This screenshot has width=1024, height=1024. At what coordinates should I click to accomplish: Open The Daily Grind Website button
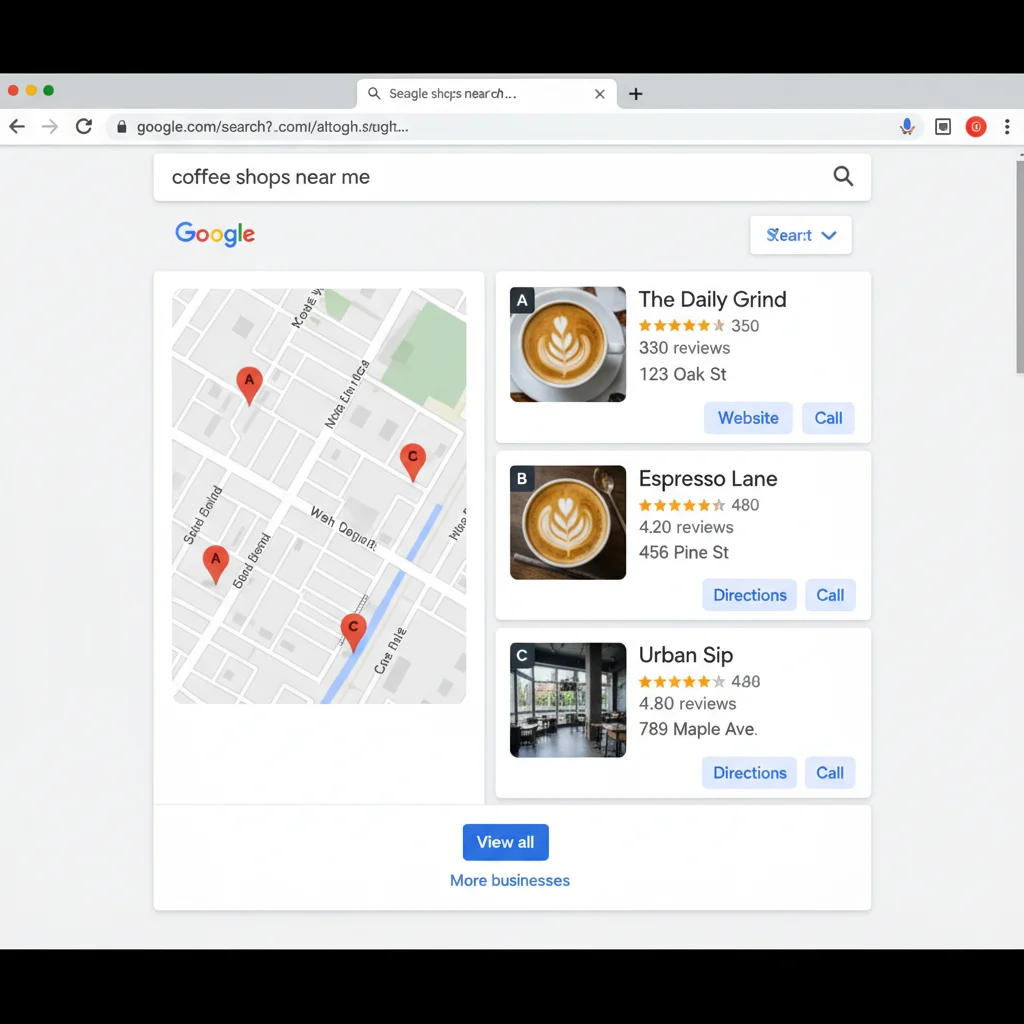point(748,418)
